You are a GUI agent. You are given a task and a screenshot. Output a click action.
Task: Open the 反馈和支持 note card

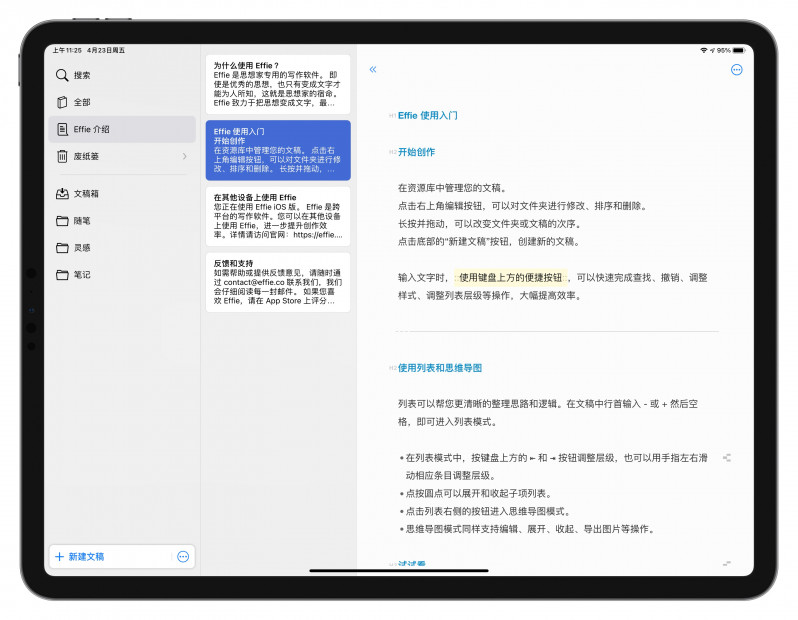[x=278, y=283]
